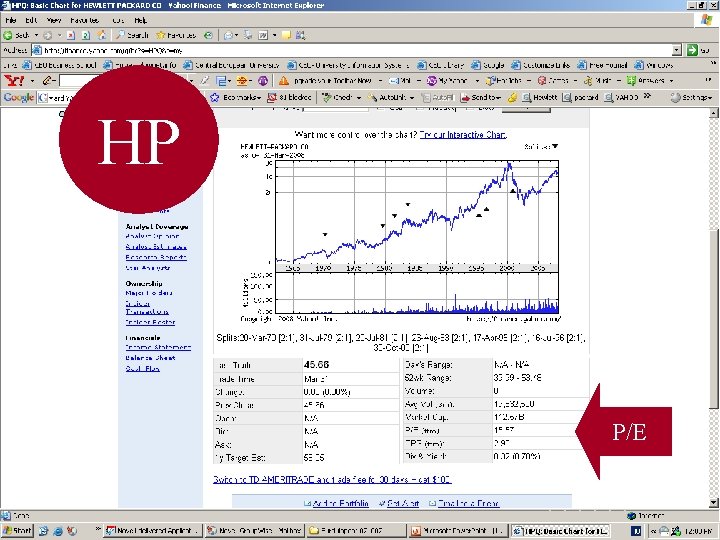Open the Mail icon dropdown arrow

point(237,35)
